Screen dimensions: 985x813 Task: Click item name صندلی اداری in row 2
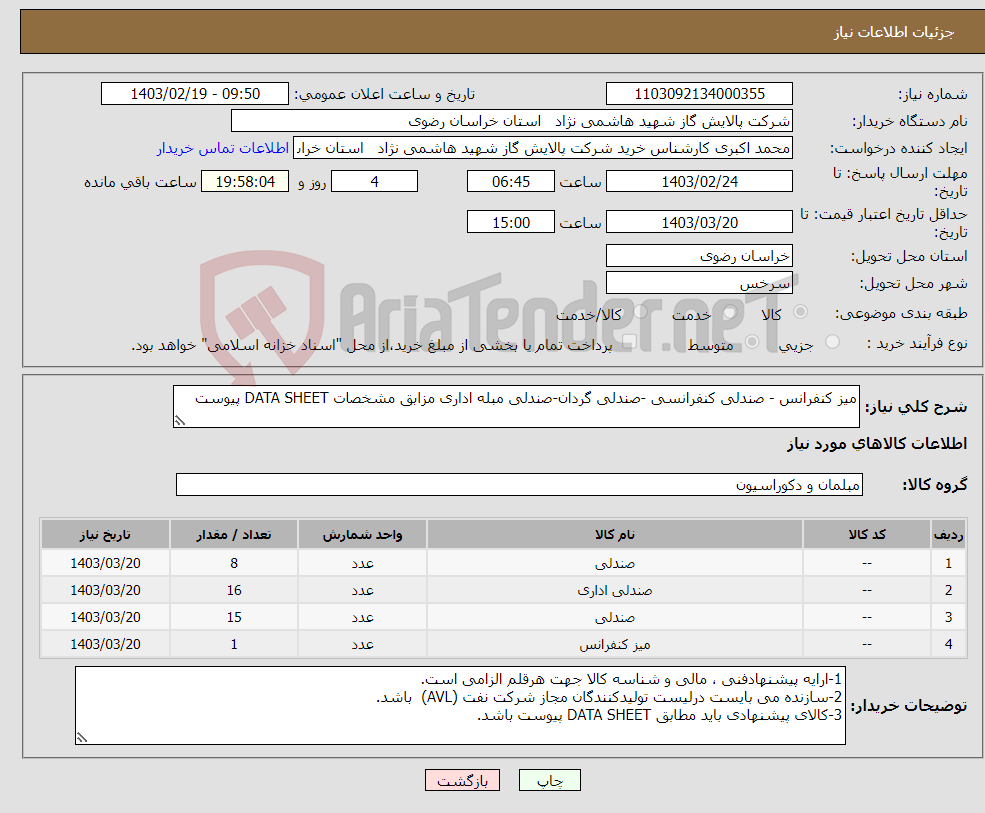point(614,591)
